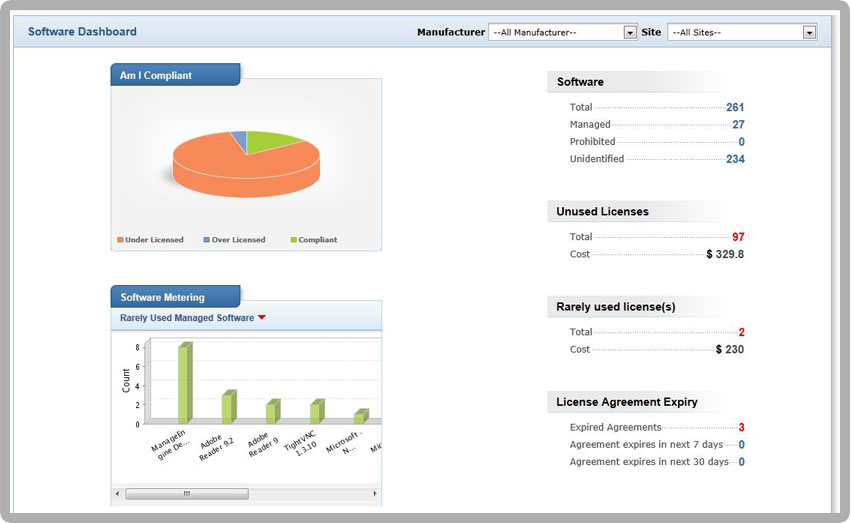Click the chart scrollbar right arrow
This screenshot has height=523, width=851.
(375, 494)
